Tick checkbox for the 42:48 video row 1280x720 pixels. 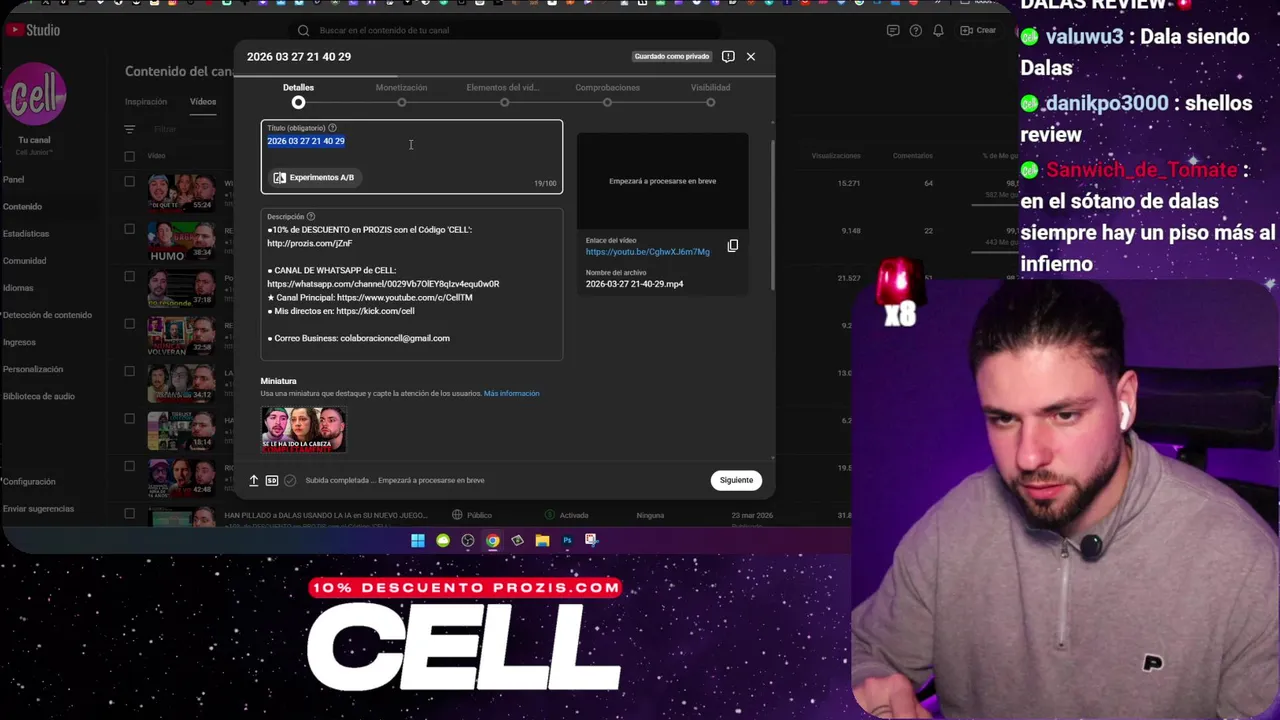coord(129,466)
